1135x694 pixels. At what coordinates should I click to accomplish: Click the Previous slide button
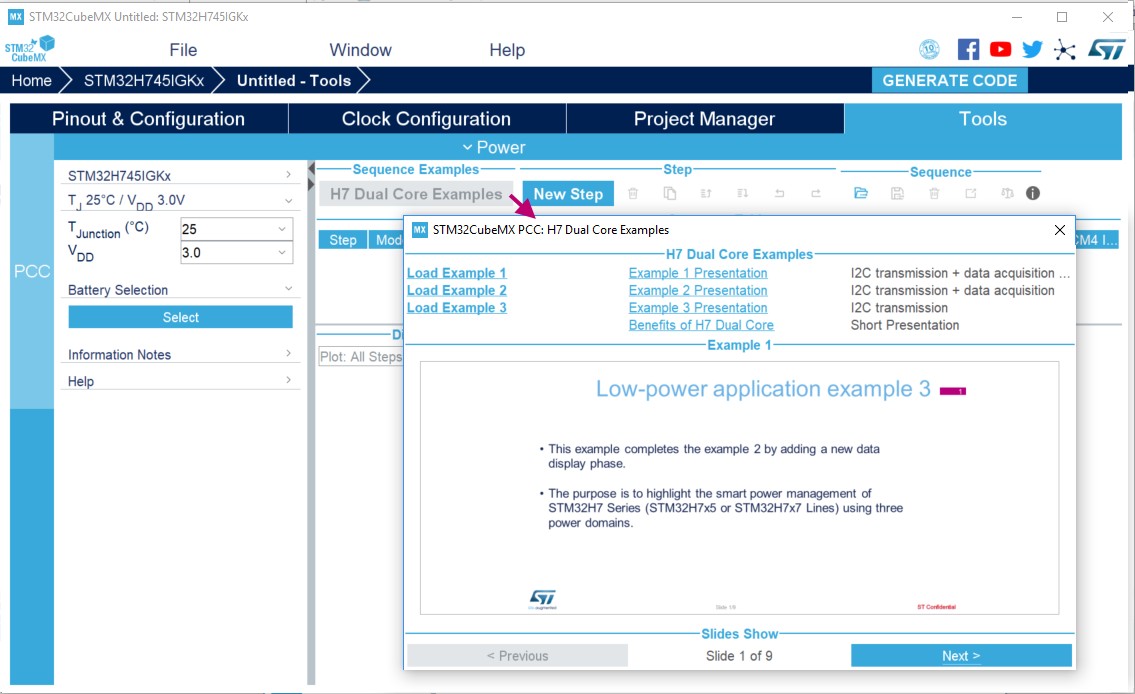[518, 656]
